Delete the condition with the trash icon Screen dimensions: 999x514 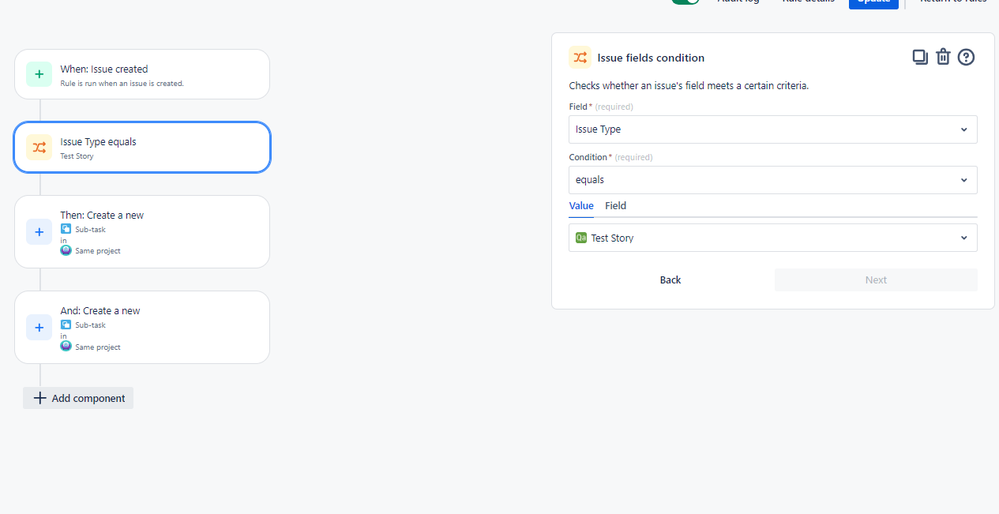pyautogui.click(x=943, y=57)
